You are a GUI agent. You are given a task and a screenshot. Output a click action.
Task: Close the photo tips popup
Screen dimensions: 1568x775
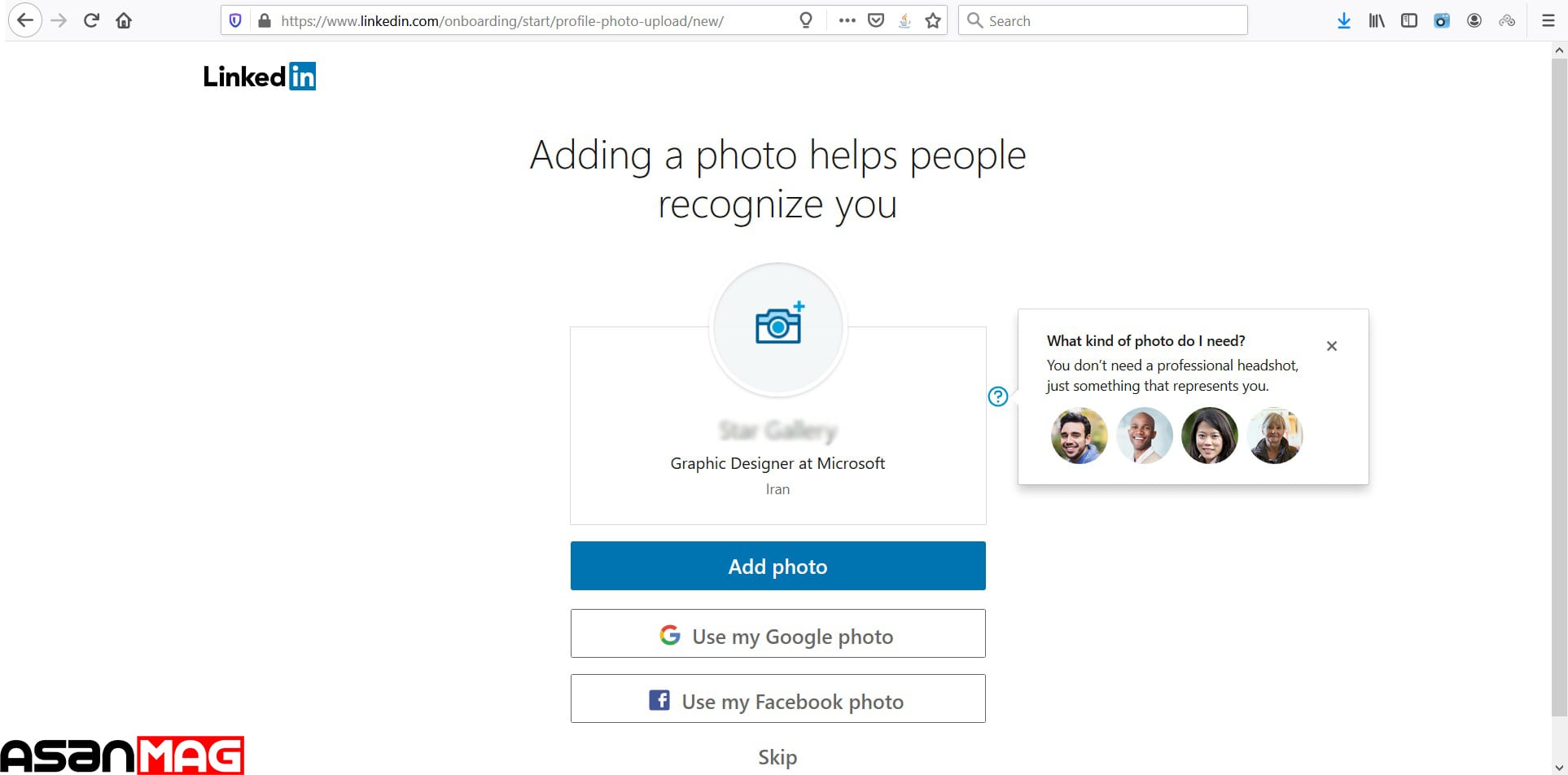coord(1332,346)
